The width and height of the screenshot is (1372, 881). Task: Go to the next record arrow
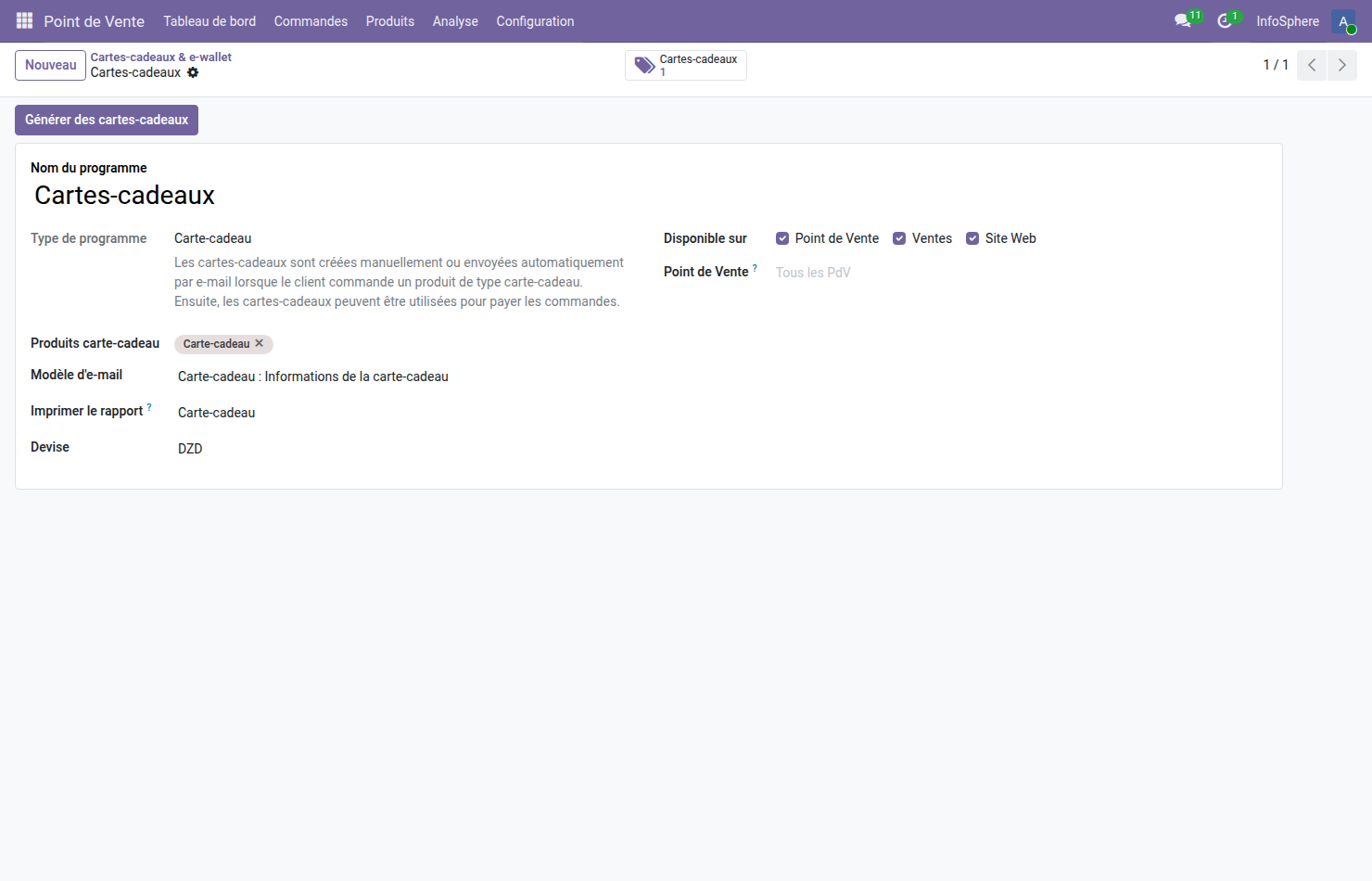click(1341, 65)
